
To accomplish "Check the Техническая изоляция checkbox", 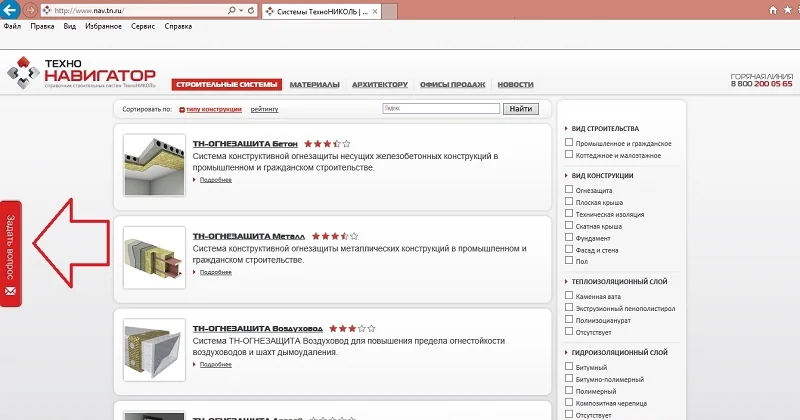I will point(569,213).
